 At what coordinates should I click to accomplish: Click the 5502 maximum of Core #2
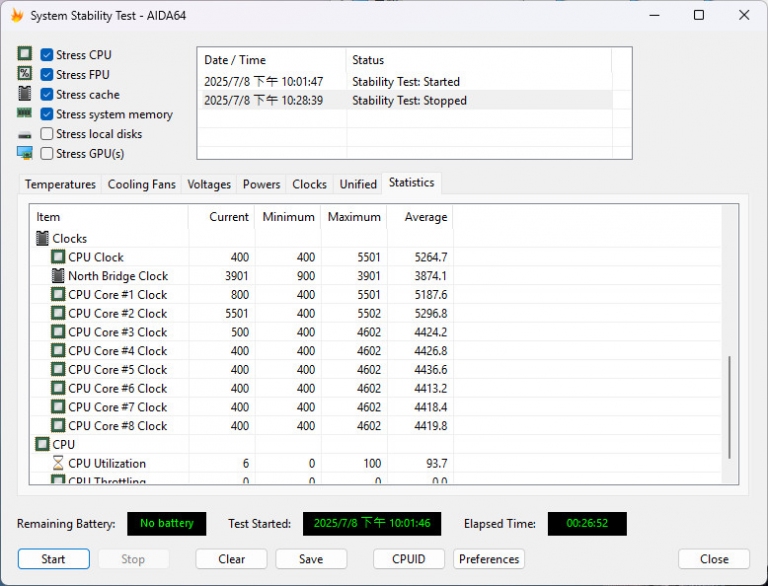coord(369,313)
